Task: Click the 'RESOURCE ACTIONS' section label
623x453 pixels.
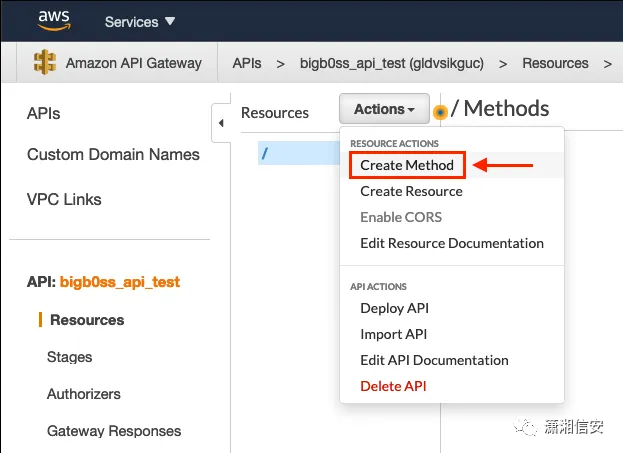Action: (394, 143)
